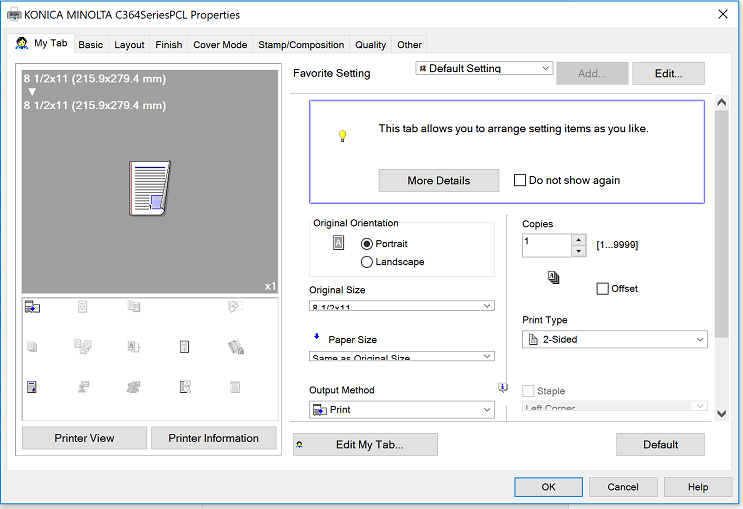Click the blue arrow icon beside Paper Size

click(317, 336)
